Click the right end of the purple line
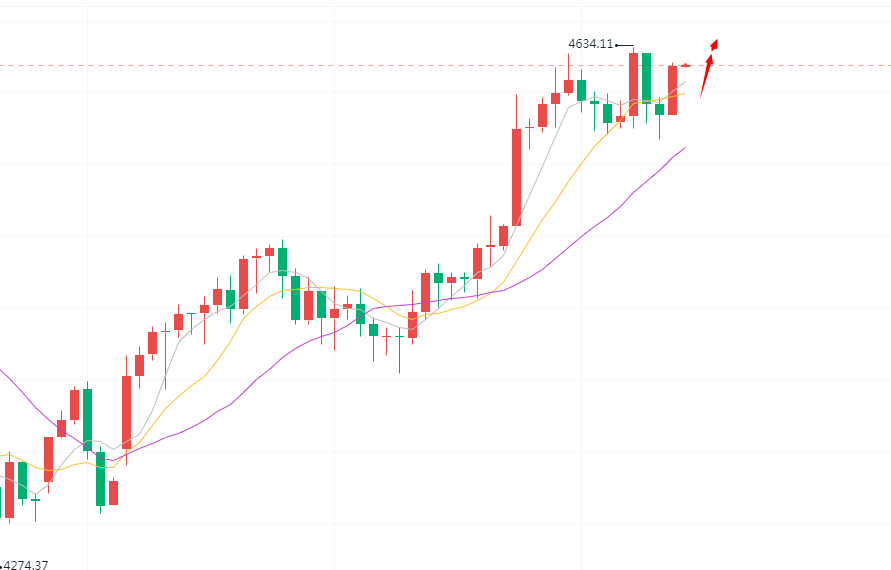 [684, 148]
